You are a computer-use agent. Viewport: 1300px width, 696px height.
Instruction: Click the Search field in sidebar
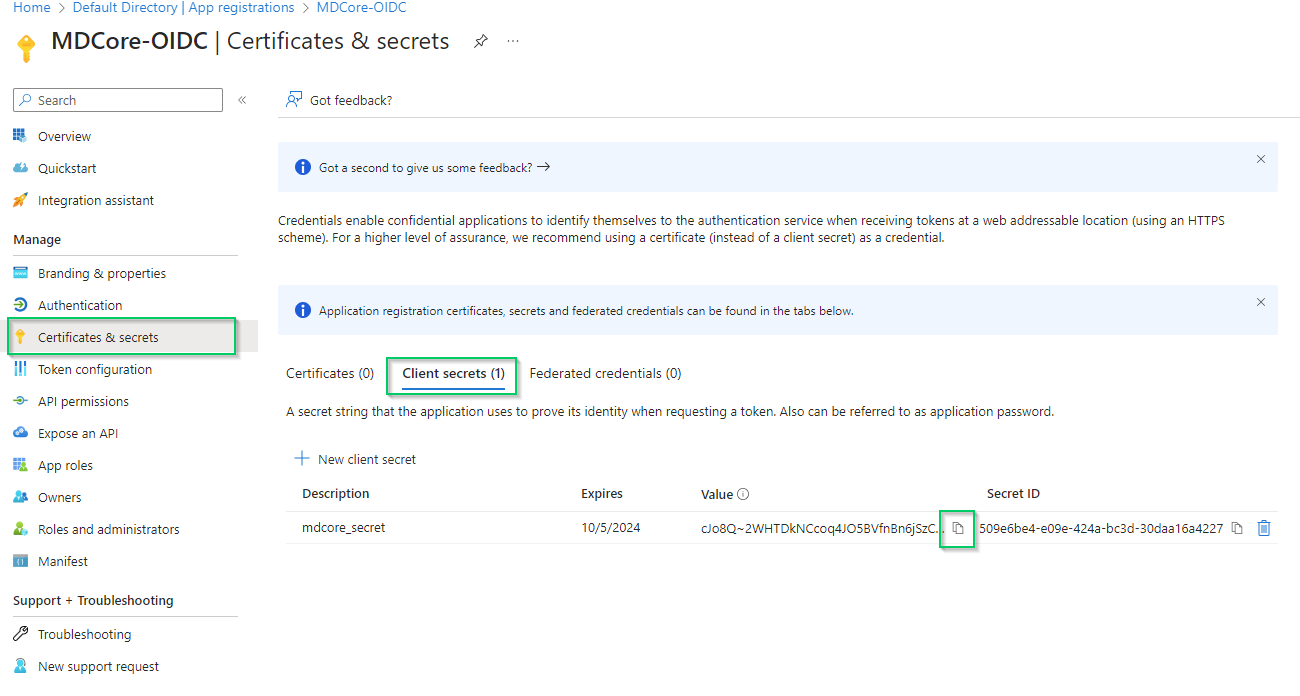(x=118, y=100)
